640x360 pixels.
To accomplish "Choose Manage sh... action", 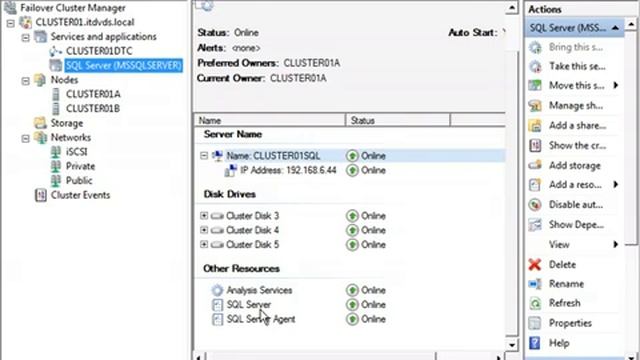I will [575, 106].
